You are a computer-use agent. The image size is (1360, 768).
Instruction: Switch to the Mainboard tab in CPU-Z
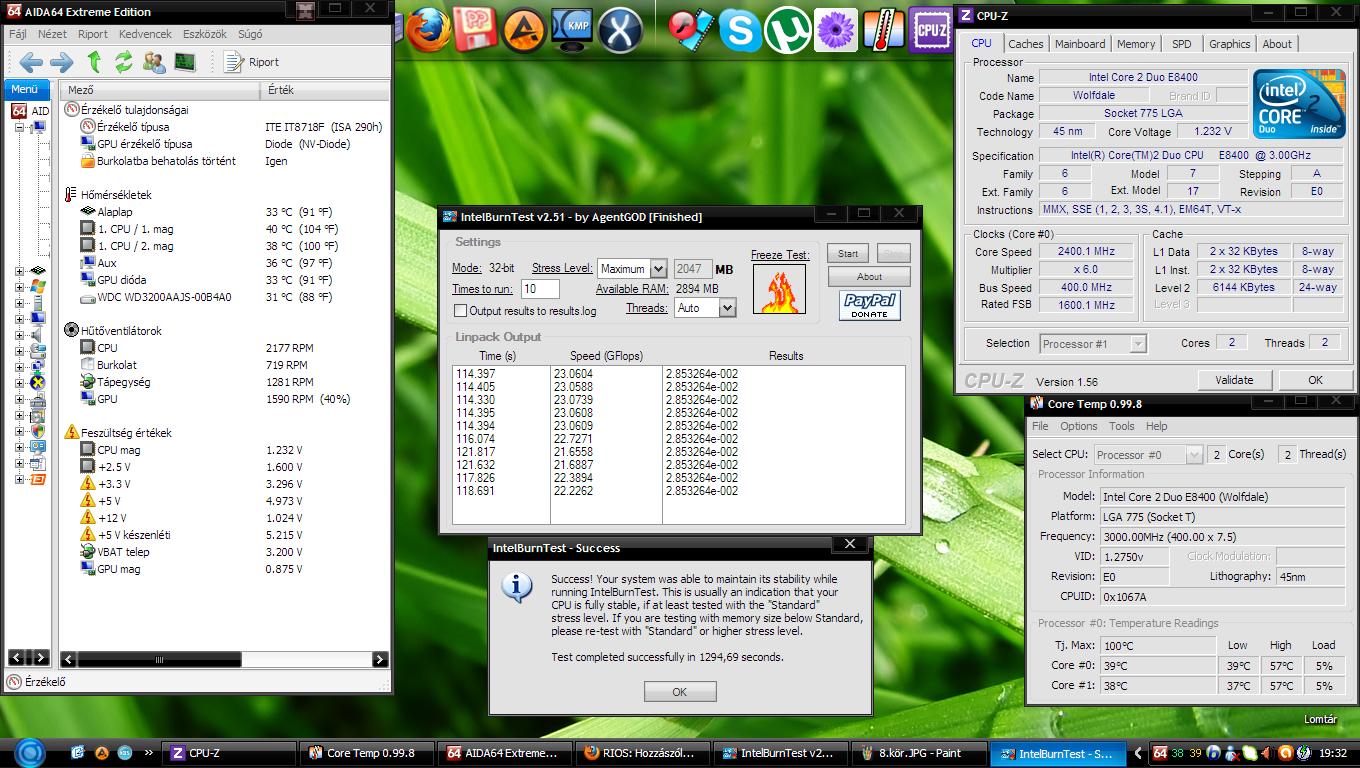pyautogui.click(x=1080, y=44)
